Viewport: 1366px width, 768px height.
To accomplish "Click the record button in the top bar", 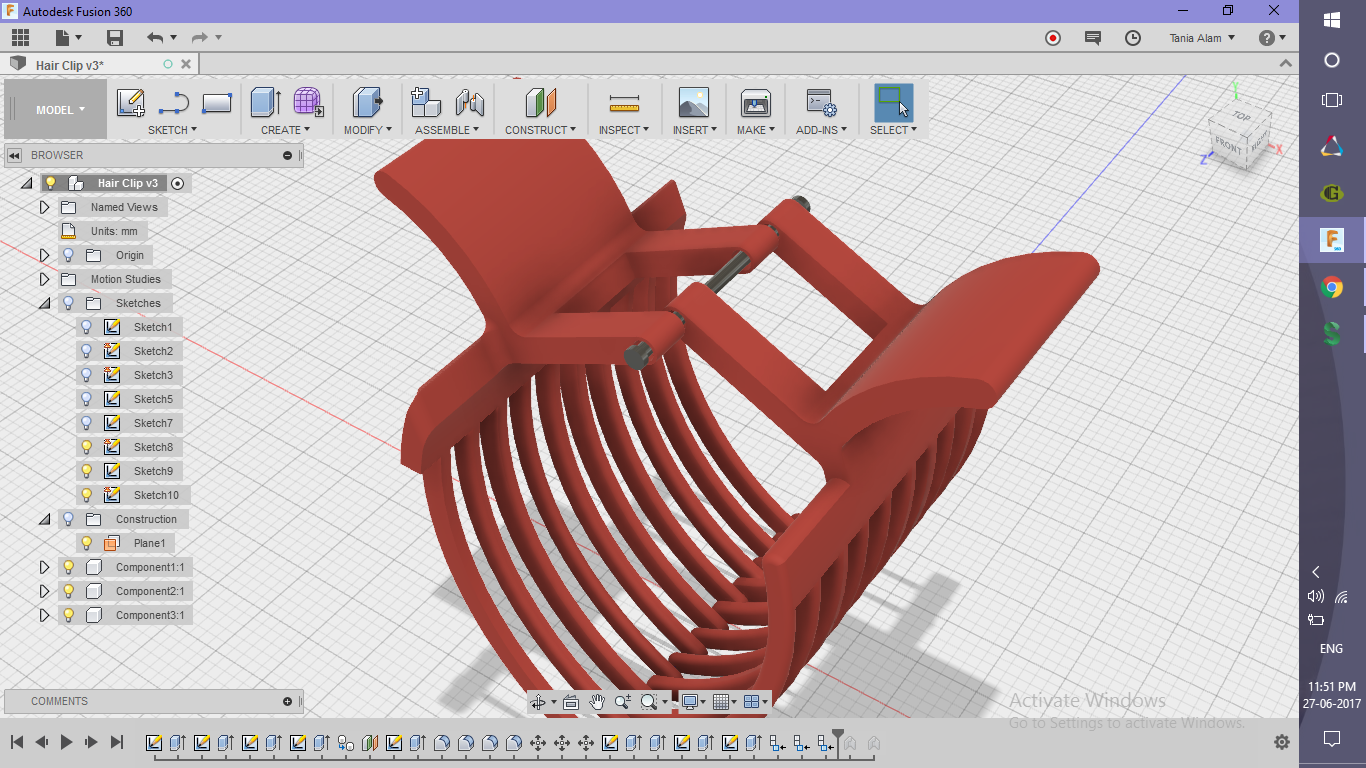I will (1053, 38).
